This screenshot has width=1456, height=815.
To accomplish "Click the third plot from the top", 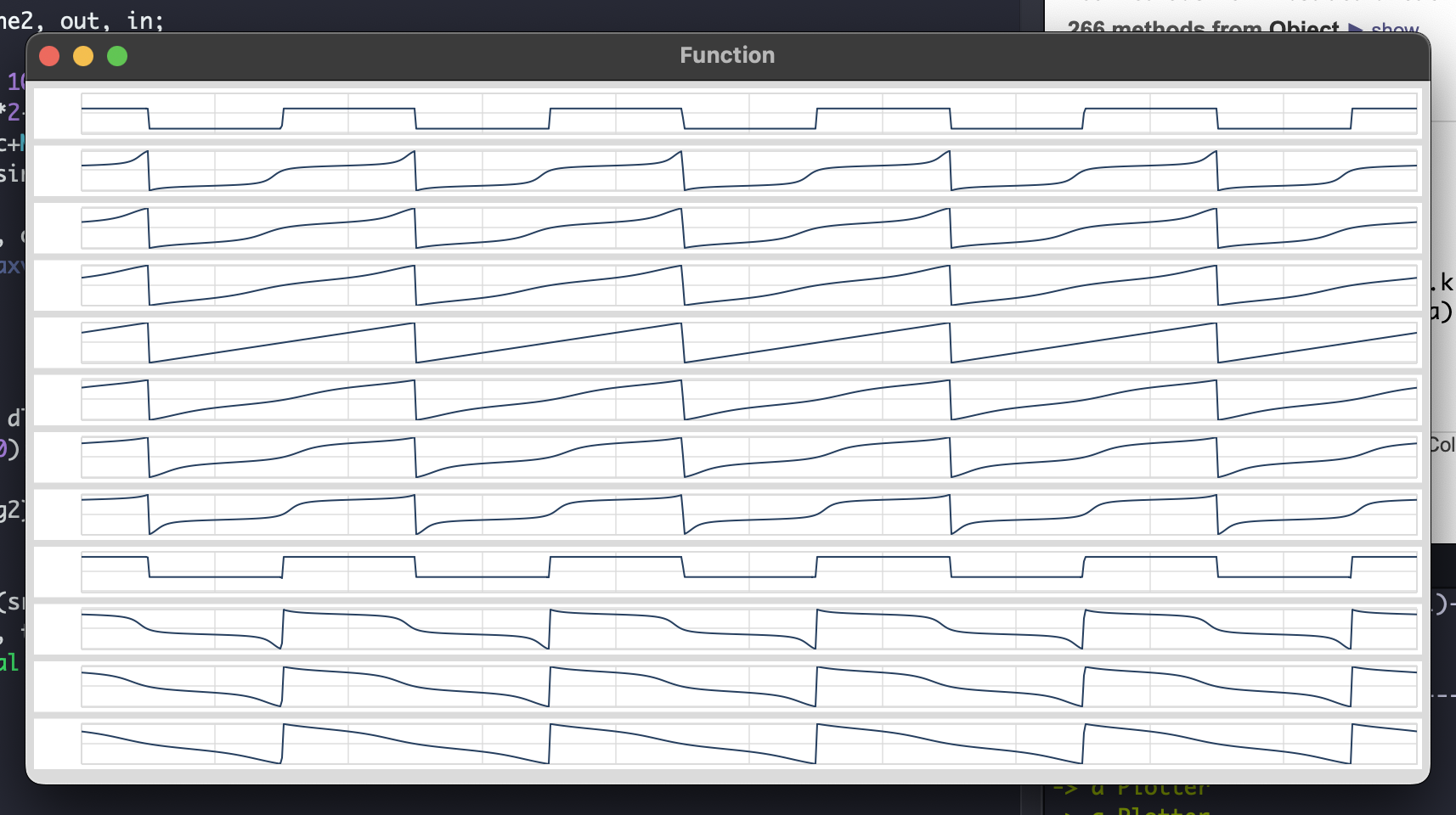I will [748, 228].
